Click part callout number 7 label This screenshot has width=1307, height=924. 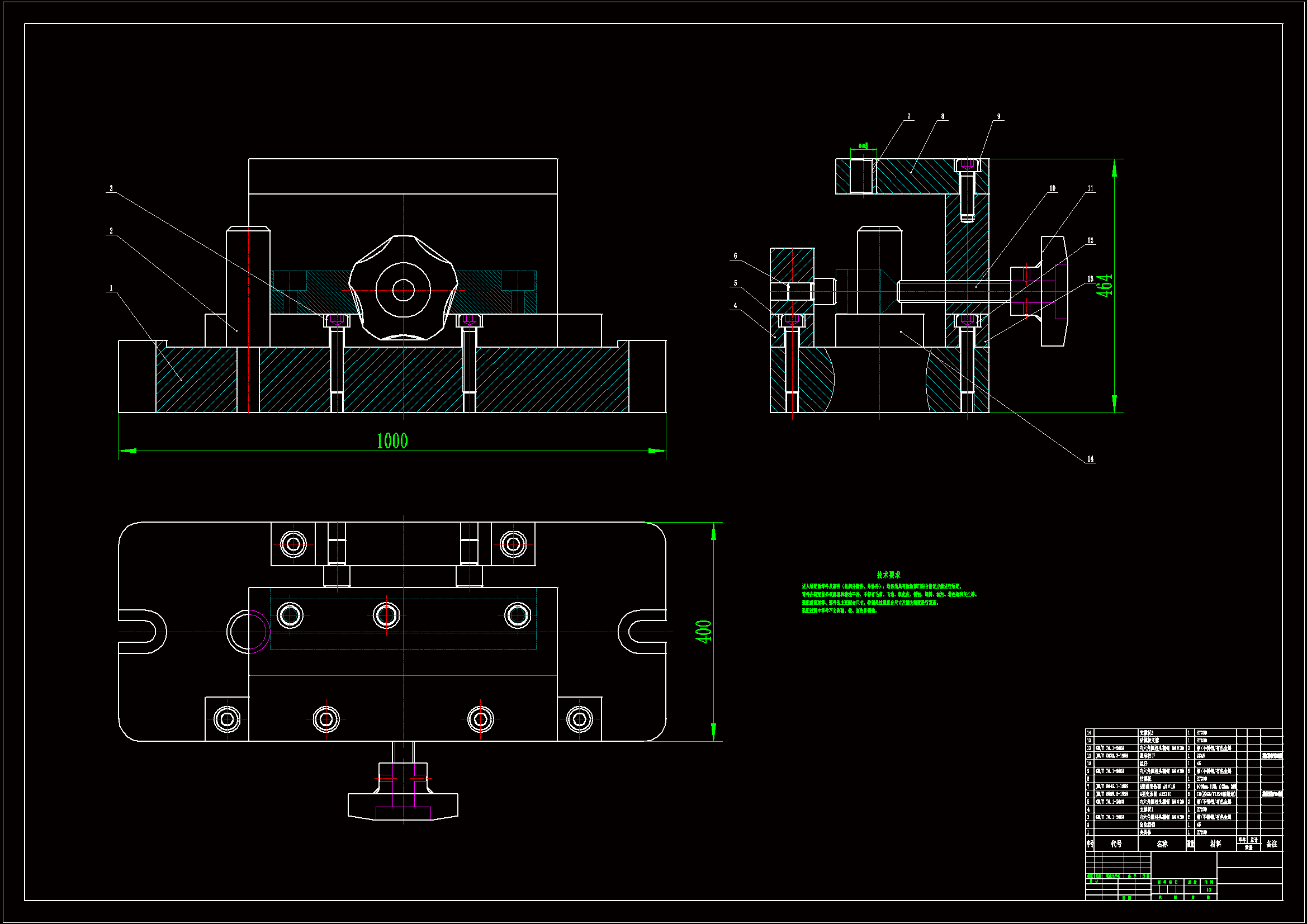(x=908, y=116)
